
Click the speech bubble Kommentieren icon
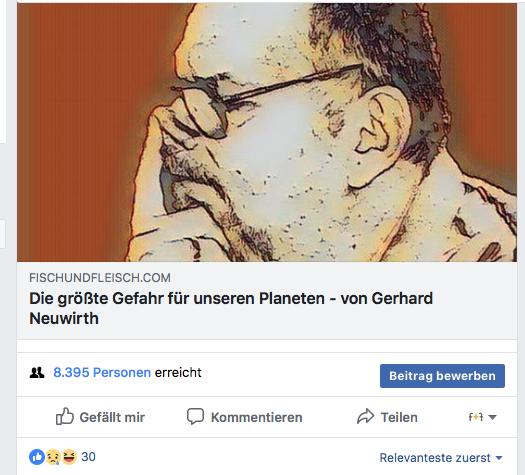click(195, 416)
